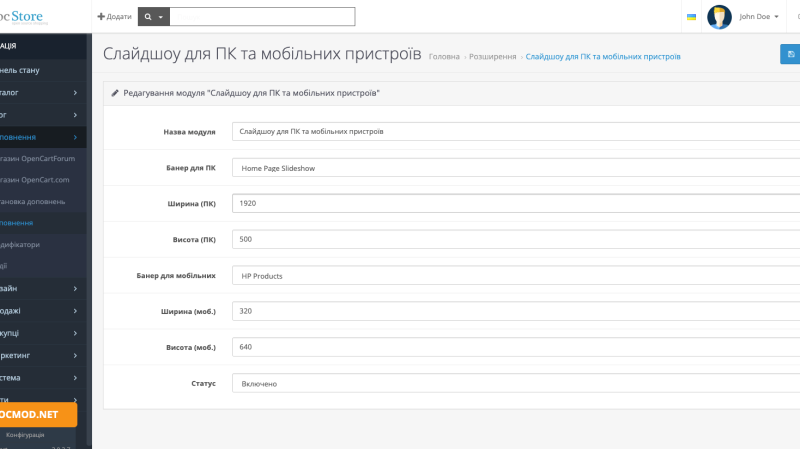
Task: Focus the Висота (моб.) field
Action: [516, 347]
